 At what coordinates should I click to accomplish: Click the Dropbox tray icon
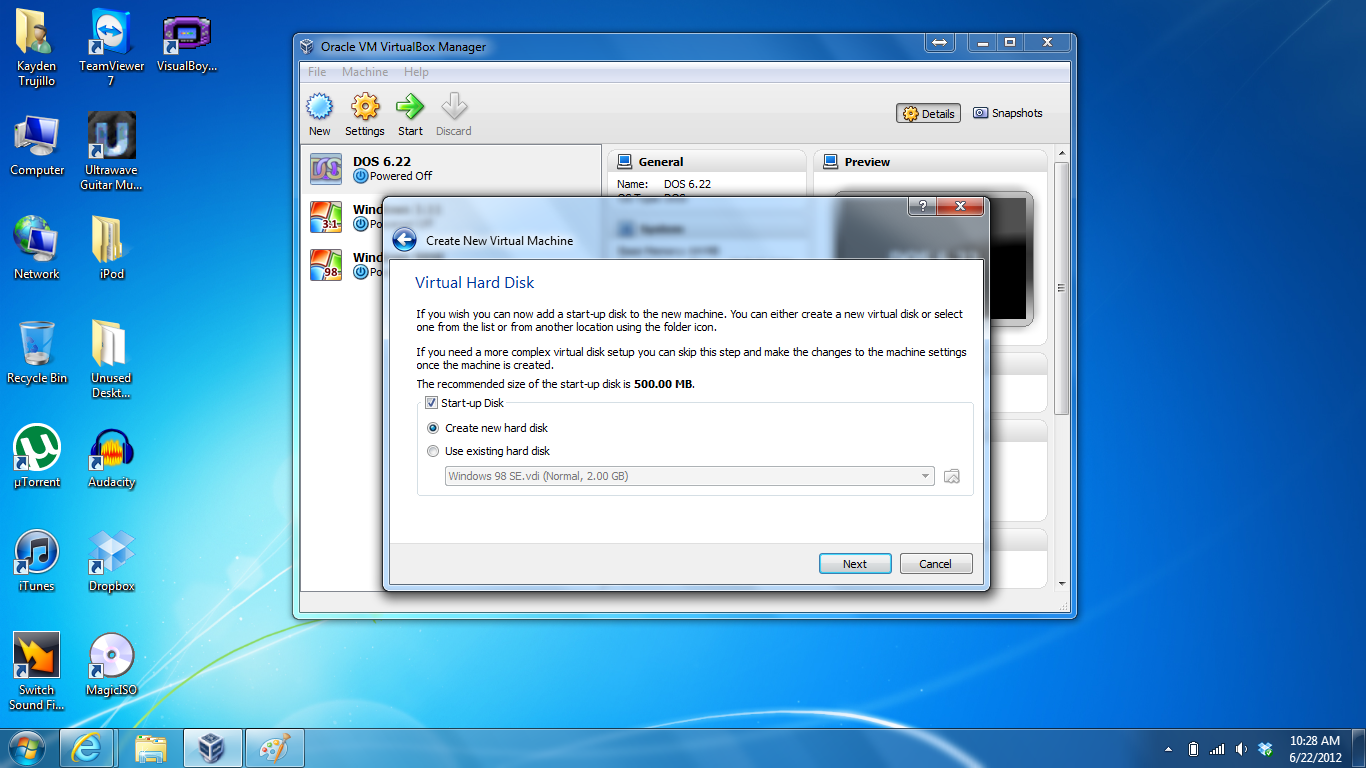(x=1265, y=749)
